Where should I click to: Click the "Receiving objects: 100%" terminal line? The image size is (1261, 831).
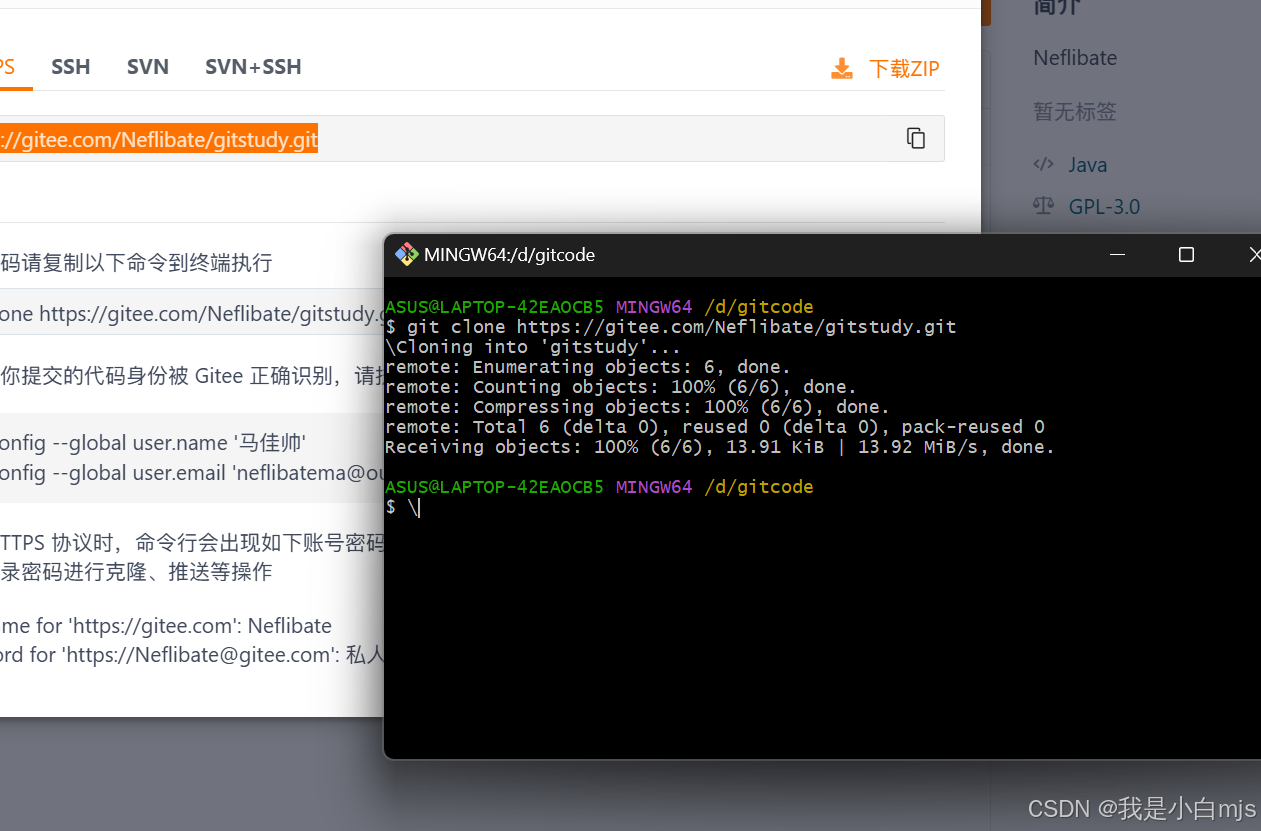(720, 447)
